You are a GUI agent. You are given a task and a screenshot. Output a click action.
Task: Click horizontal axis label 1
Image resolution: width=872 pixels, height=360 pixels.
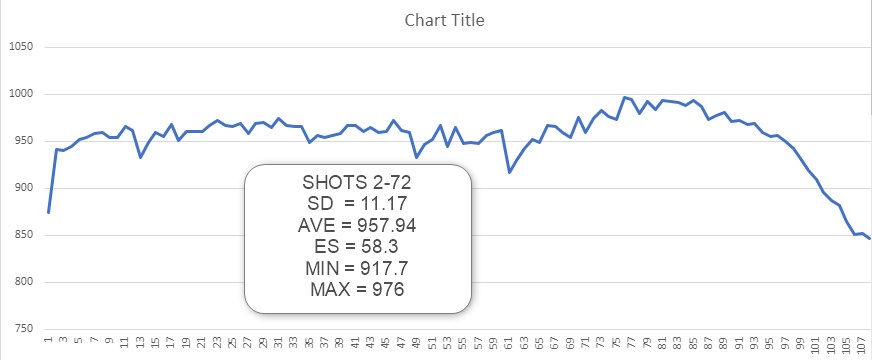pyautogui.click(x=48, y=339)
